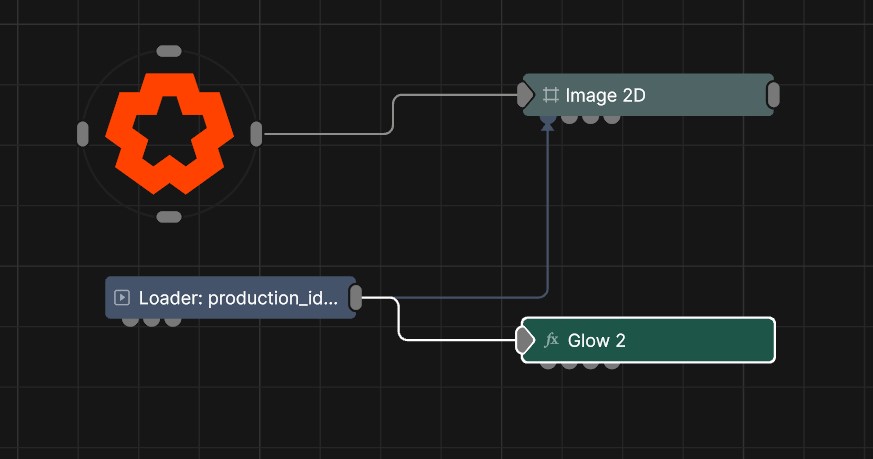This screenshot has width=873, height=459.
Task: Click the first bottom port under Loader node
Action: point(130,321)
